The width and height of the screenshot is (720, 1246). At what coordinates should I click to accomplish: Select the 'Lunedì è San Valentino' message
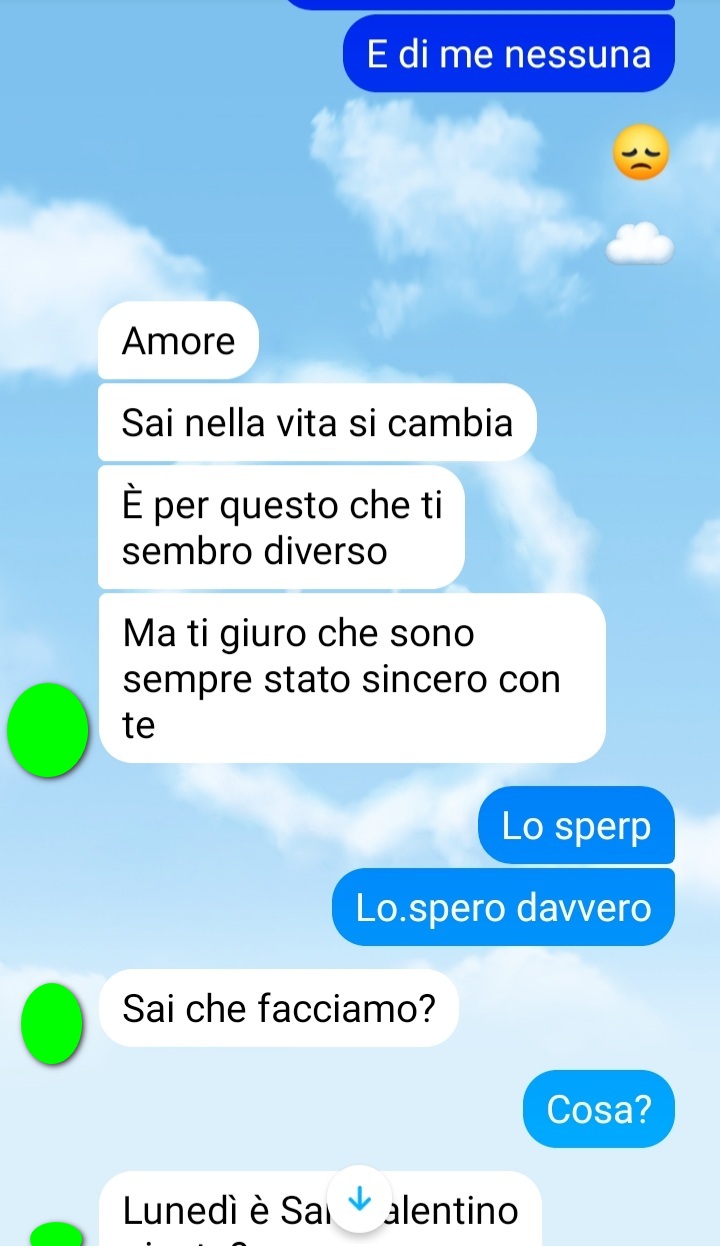tap(321, 1209)
